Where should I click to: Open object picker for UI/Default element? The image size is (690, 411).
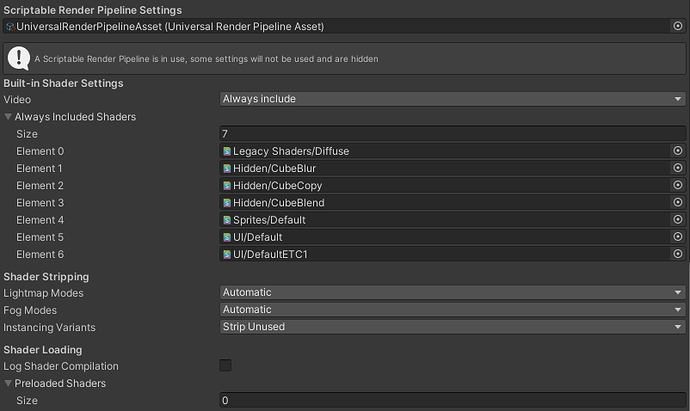(x=677, y=237)
